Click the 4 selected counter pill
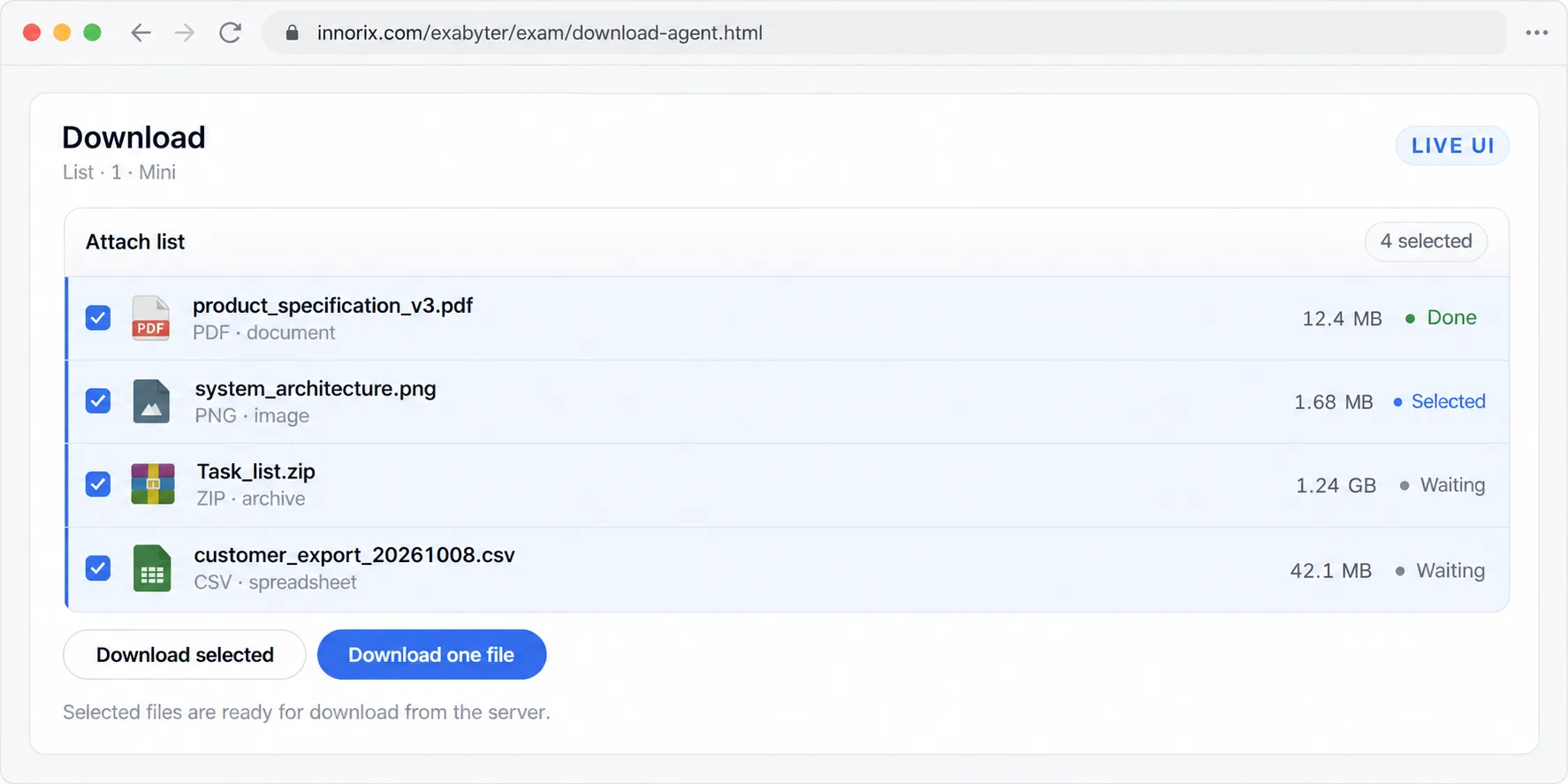The image size is (1568, 784). point(1426,241)
